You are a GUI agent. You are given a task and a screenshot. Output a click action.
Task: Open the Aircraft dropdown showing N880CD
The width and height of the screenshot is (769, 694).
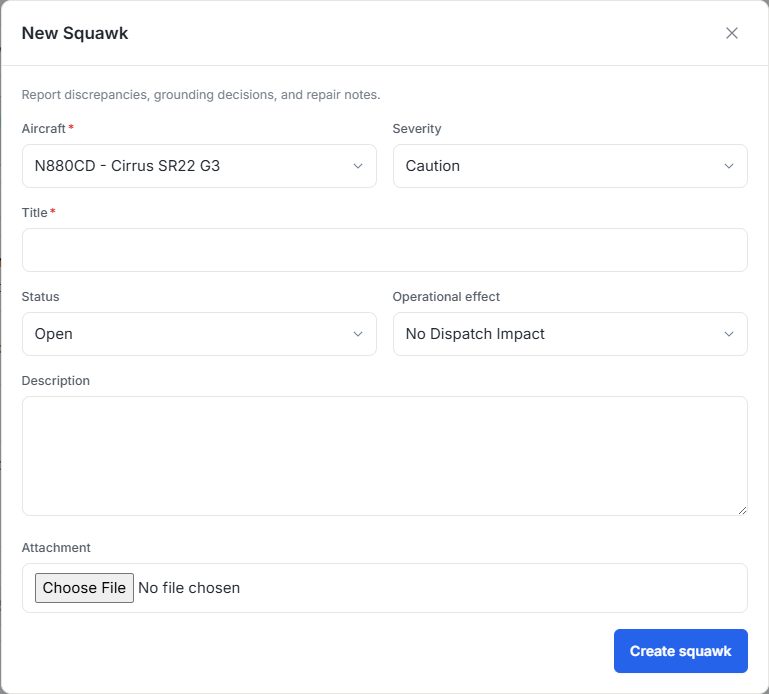tap(199, 166)
